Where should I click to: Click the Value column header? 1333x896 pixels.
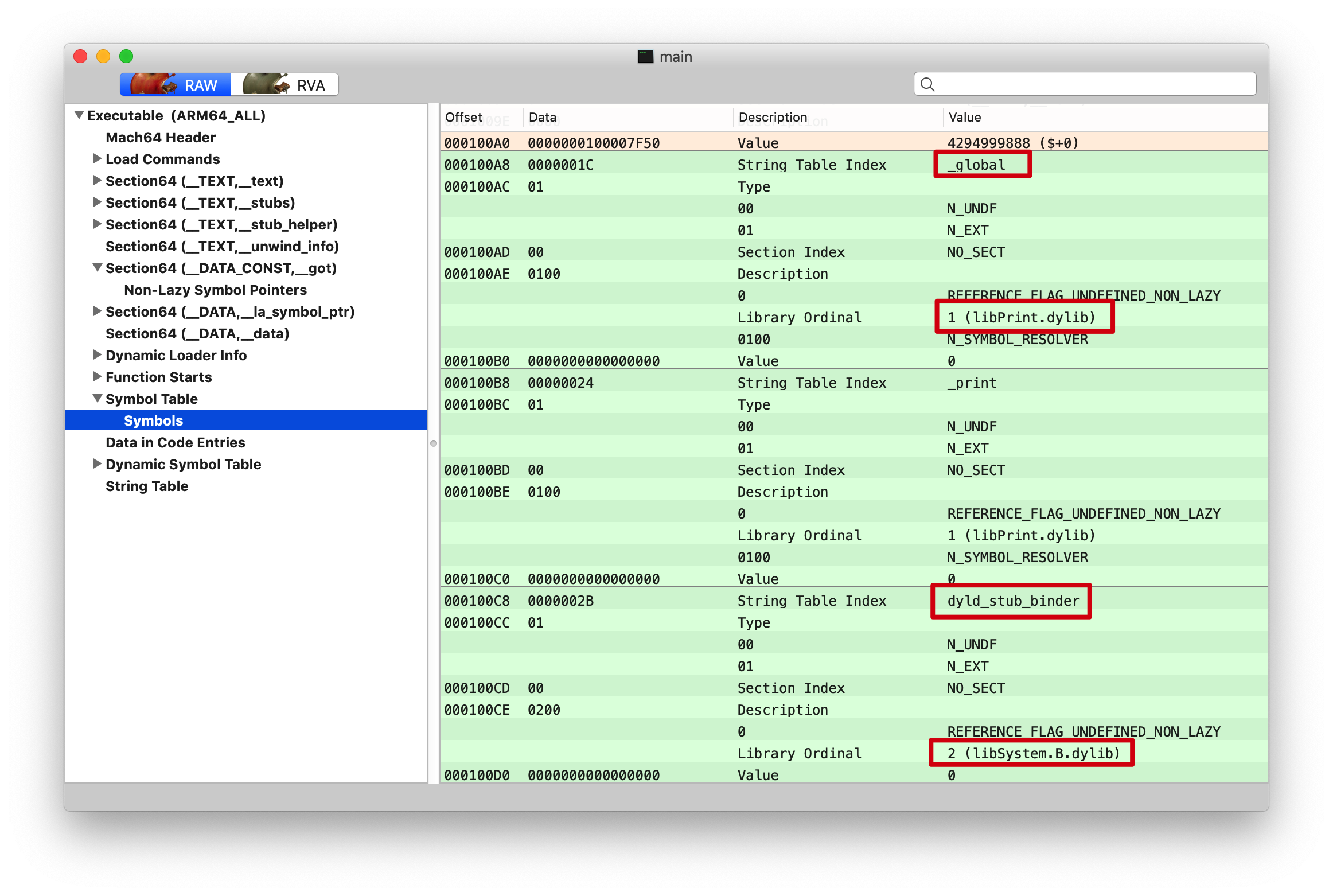pos(1105,118)
